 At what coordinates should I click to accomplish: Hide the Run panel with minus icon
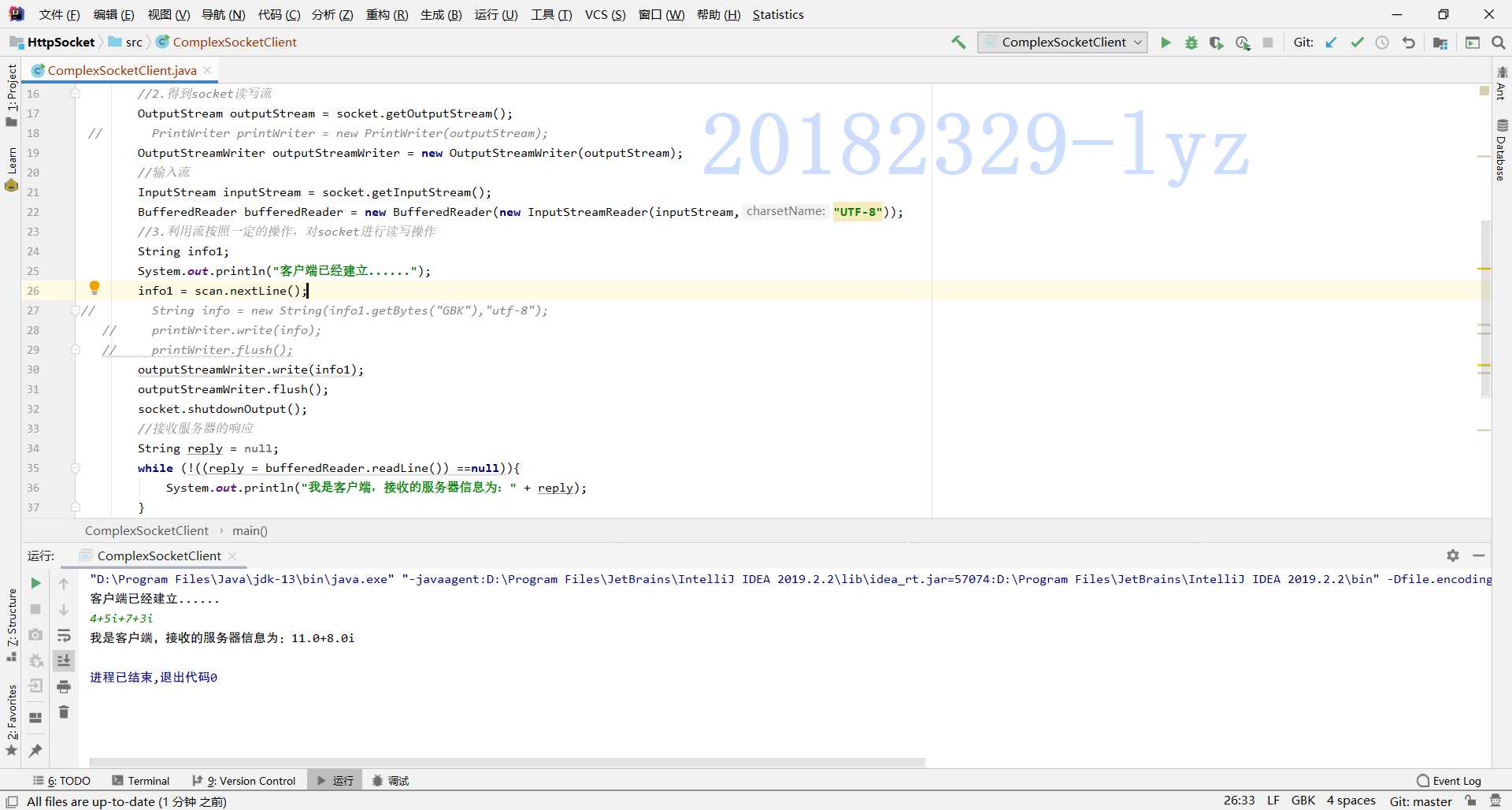(x=1479, y=555)
